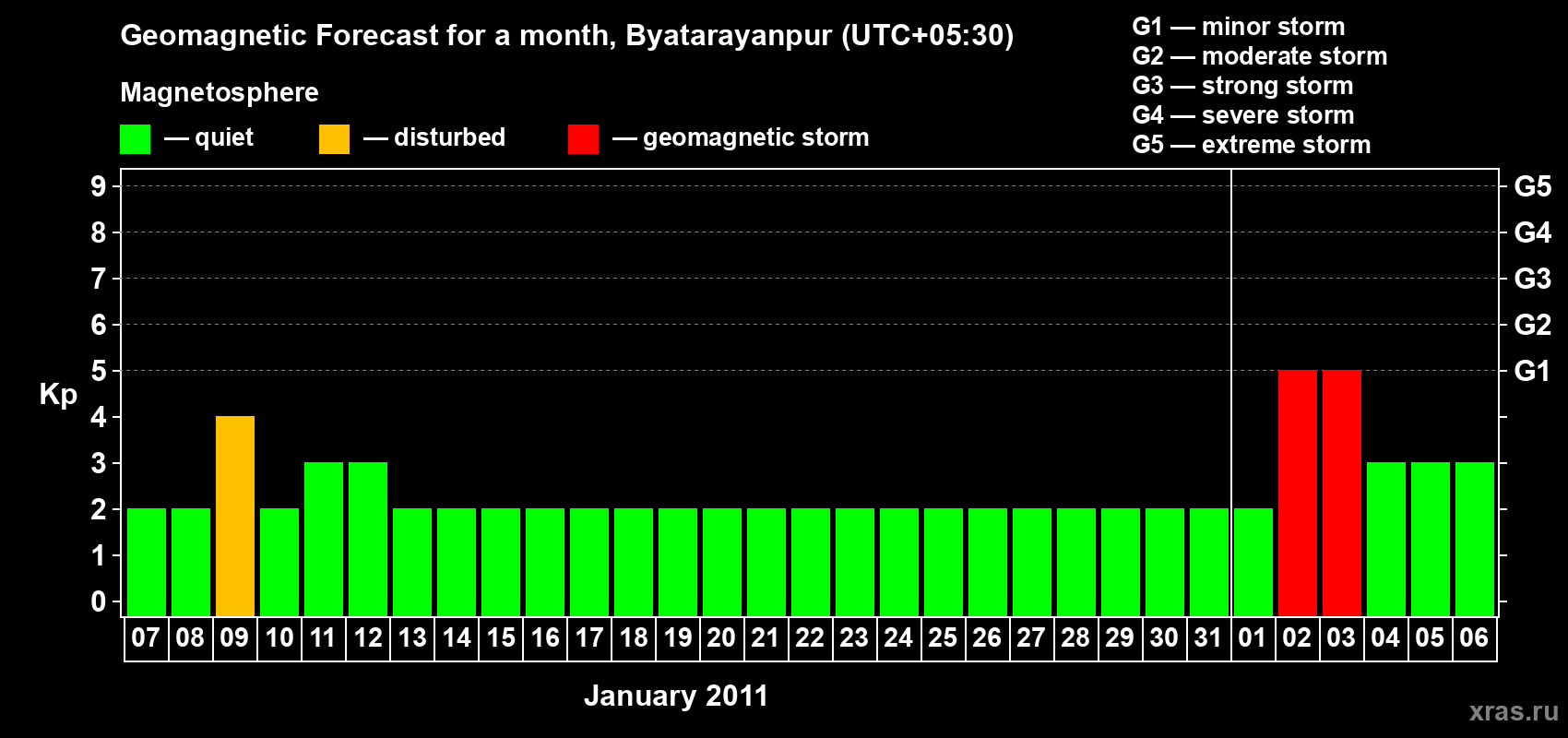
Task: Click the 'G5 — extreme storm' legend line
Action: [1252, 145]
